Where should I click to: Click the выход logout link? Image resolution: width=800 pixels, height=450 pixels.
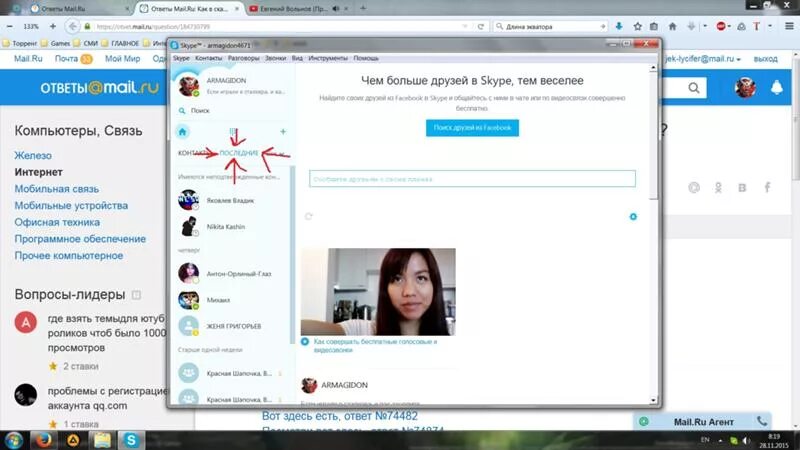766,59
